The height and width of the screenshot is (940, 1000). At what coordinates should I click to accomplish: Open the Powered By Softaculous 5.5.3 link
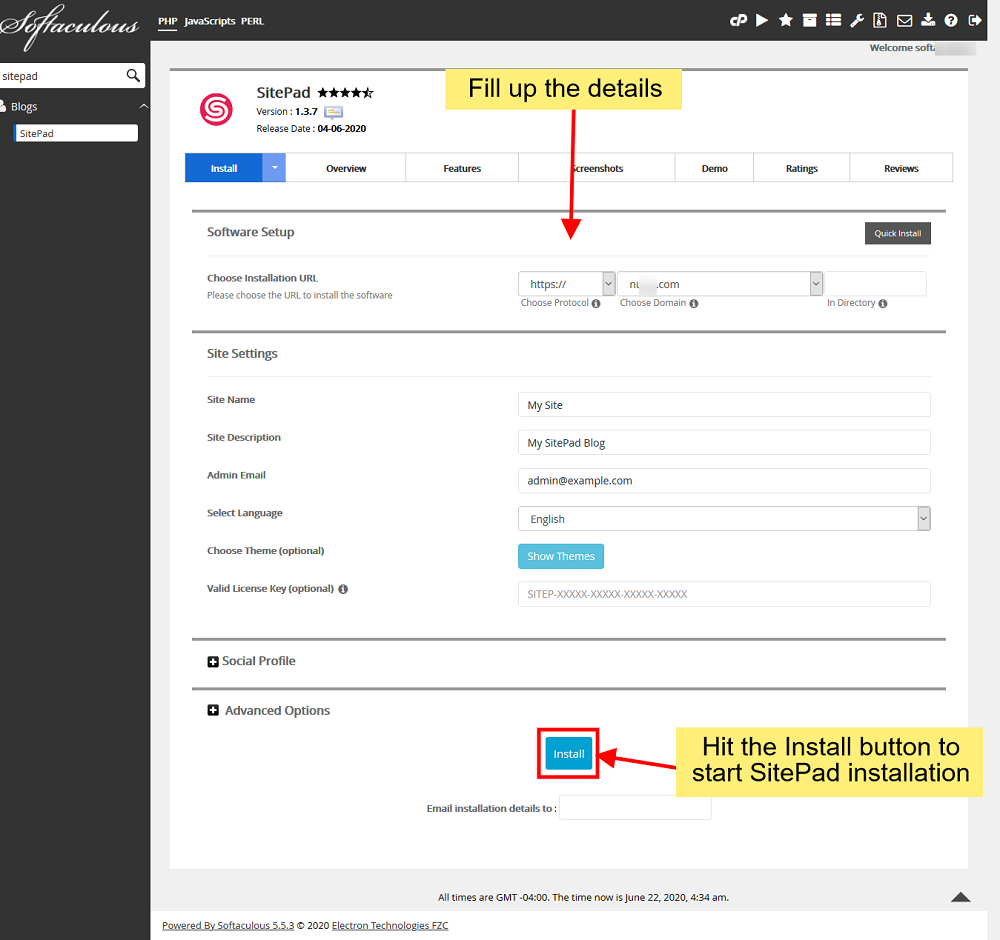pyautogui.click(x=228, y=925)
